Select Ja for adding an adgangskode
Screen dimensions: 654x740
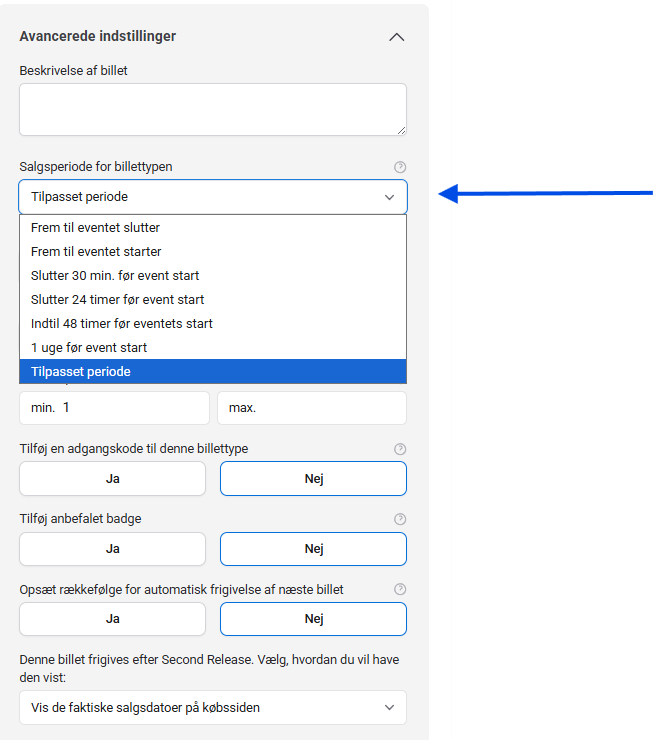click(x=112, y=479)
